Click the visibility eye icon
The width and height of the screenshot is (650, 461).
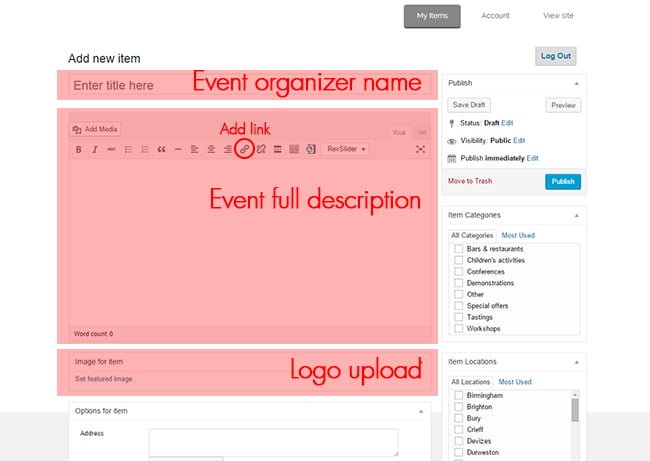point(452,141)
